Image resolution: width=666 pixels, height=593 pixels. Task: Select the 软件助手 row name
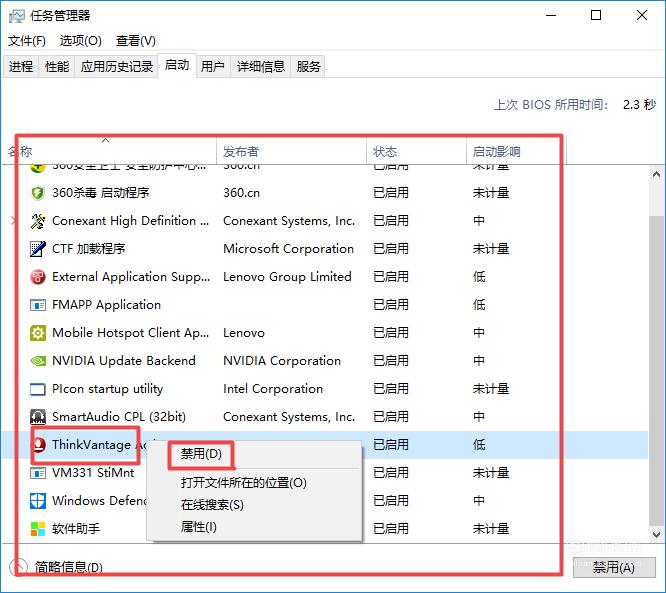pyautogui.click(x=76, y=529)
